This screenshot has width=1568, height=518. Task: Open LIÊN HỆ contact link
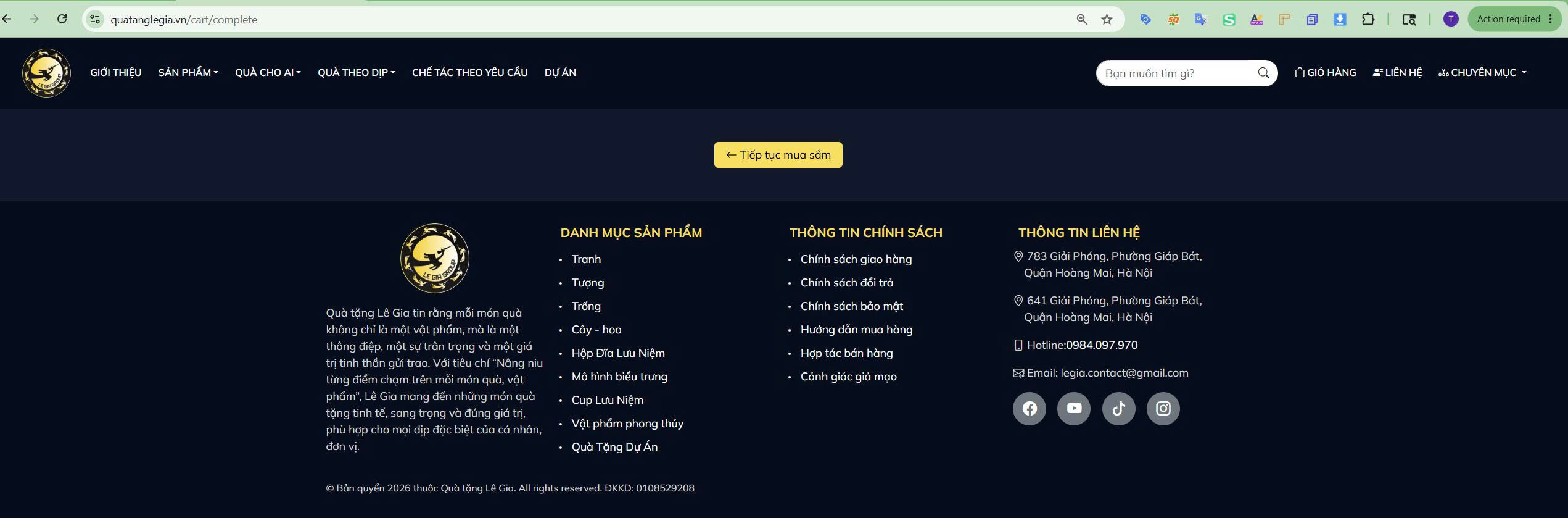point(1397,72)
